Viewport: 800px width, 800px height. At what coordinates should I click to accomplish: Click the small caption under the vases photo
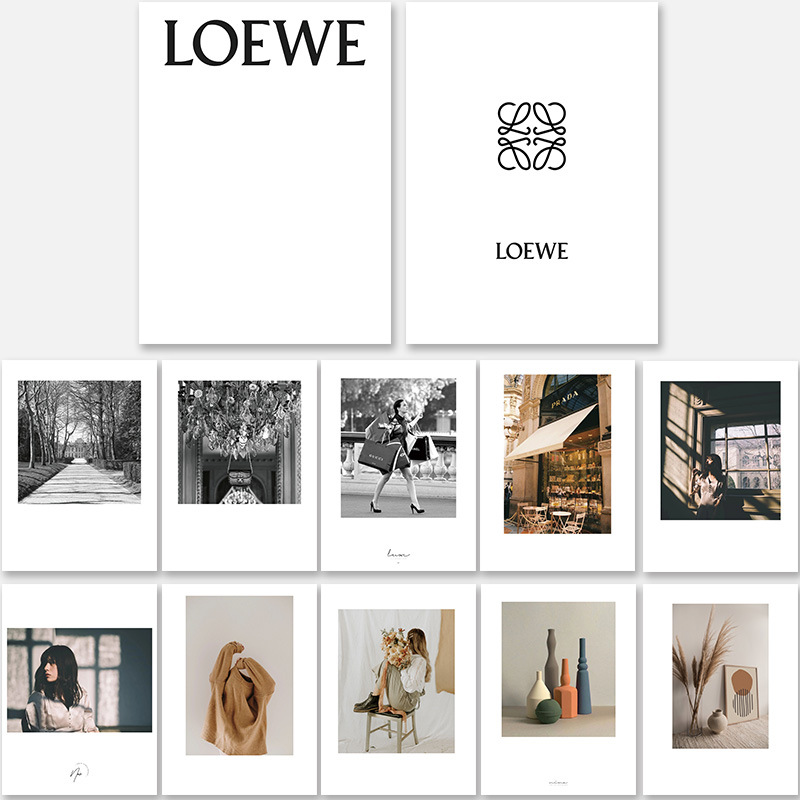(x=558, y=782)
